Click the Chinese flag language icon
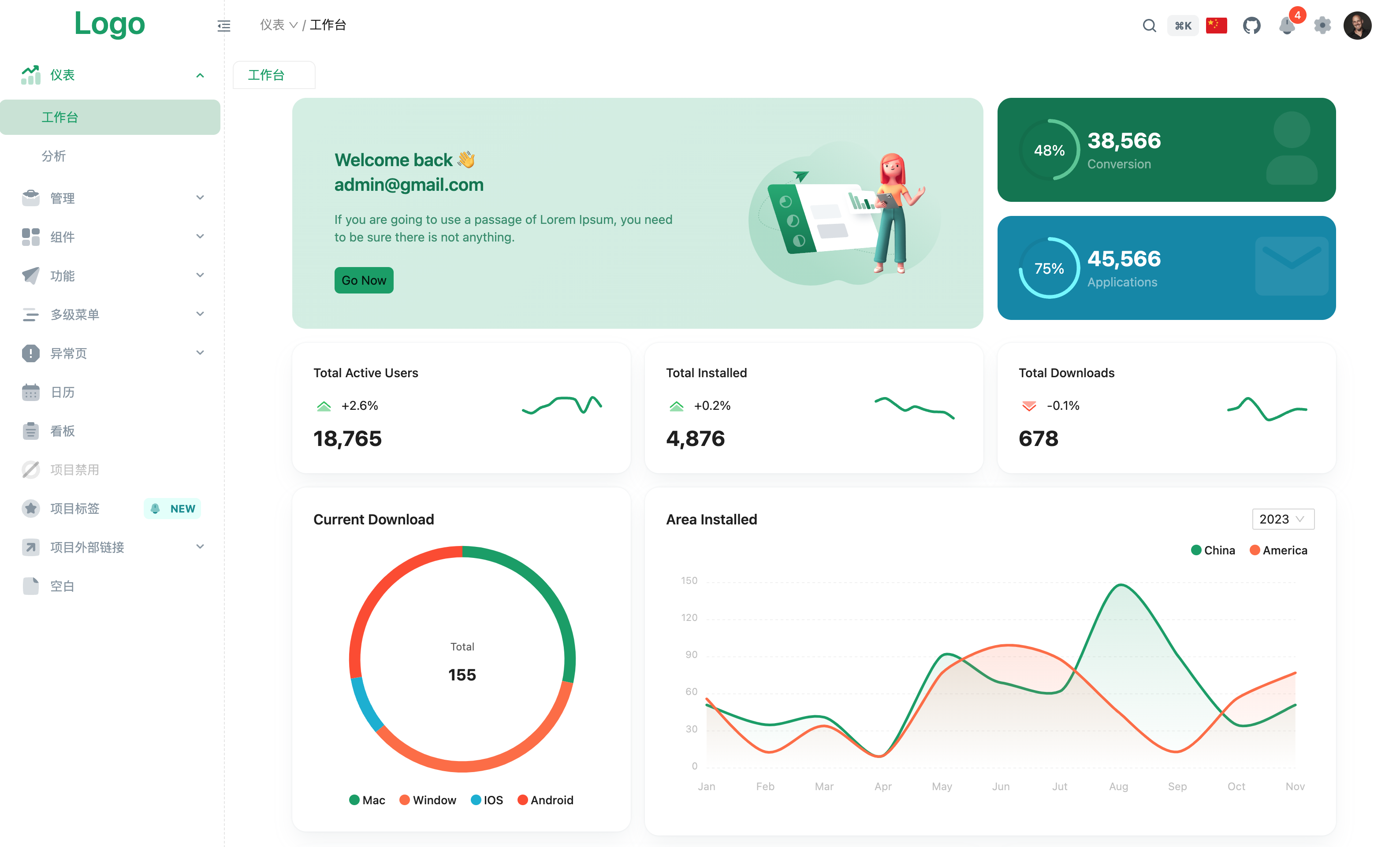This screenshot has width=1400, height=847. [1216, 26]
